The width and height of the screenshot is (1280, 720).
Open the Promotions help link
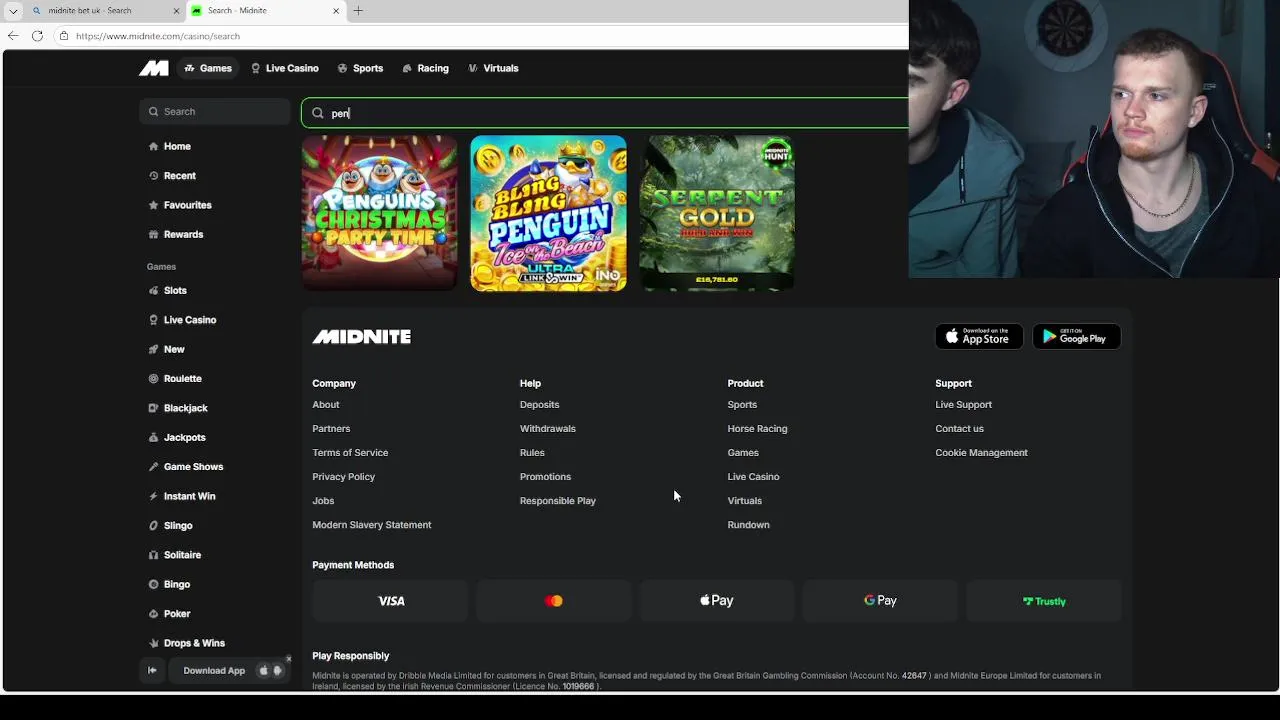pos(546,477)
